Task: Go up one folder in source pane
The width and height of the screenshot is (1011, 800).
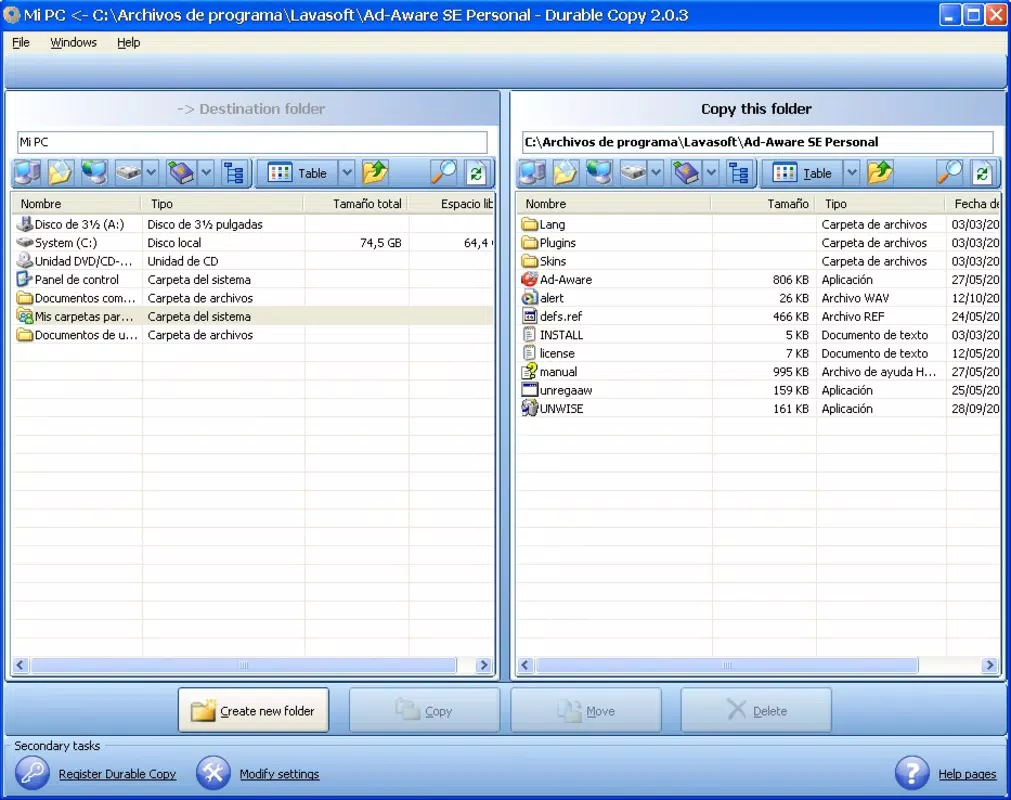Action: [x=879, y=173]
